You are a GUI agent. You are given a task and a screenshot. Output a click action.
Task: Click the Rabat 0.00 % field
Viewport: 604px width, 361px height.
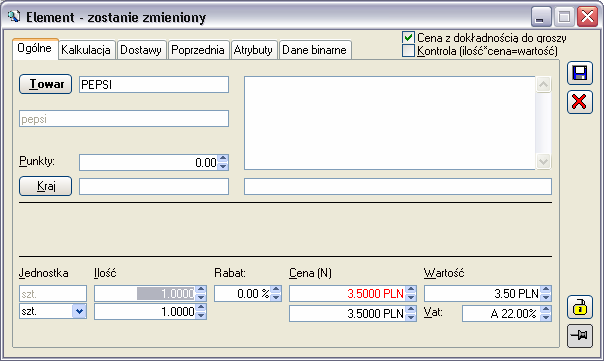[243, 294]
